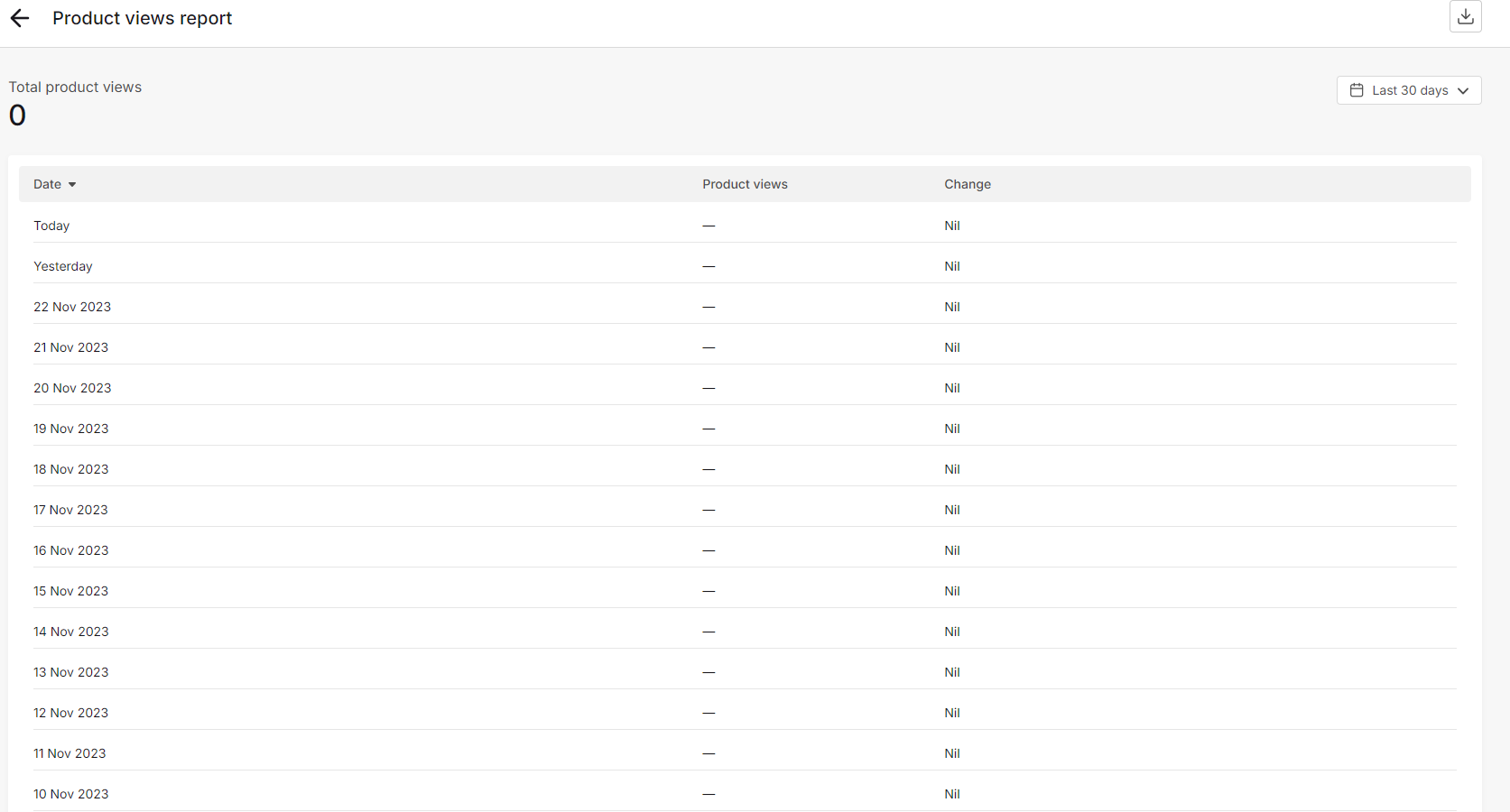This screenshot has height=812, width=1510.
Task: Select the Yesterday row date
Action: point(63,266)
